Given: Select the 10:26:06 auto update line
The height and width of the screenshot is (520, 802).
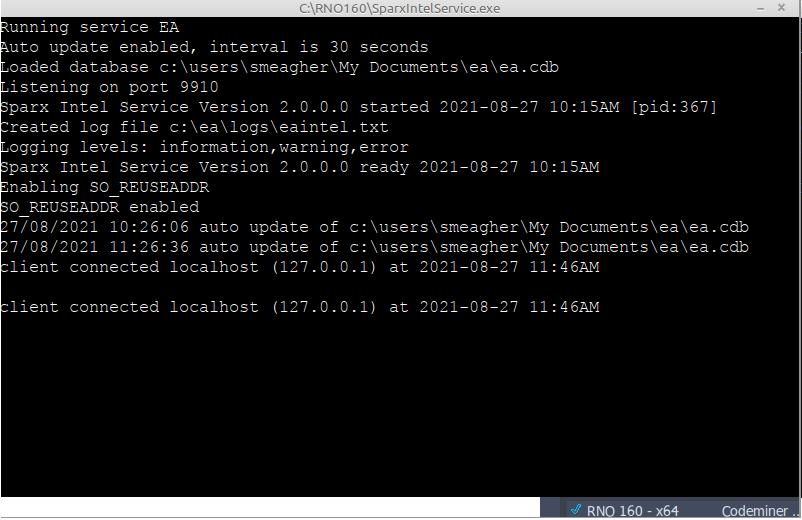Looking at the screenshot, I should click(374, 227).
